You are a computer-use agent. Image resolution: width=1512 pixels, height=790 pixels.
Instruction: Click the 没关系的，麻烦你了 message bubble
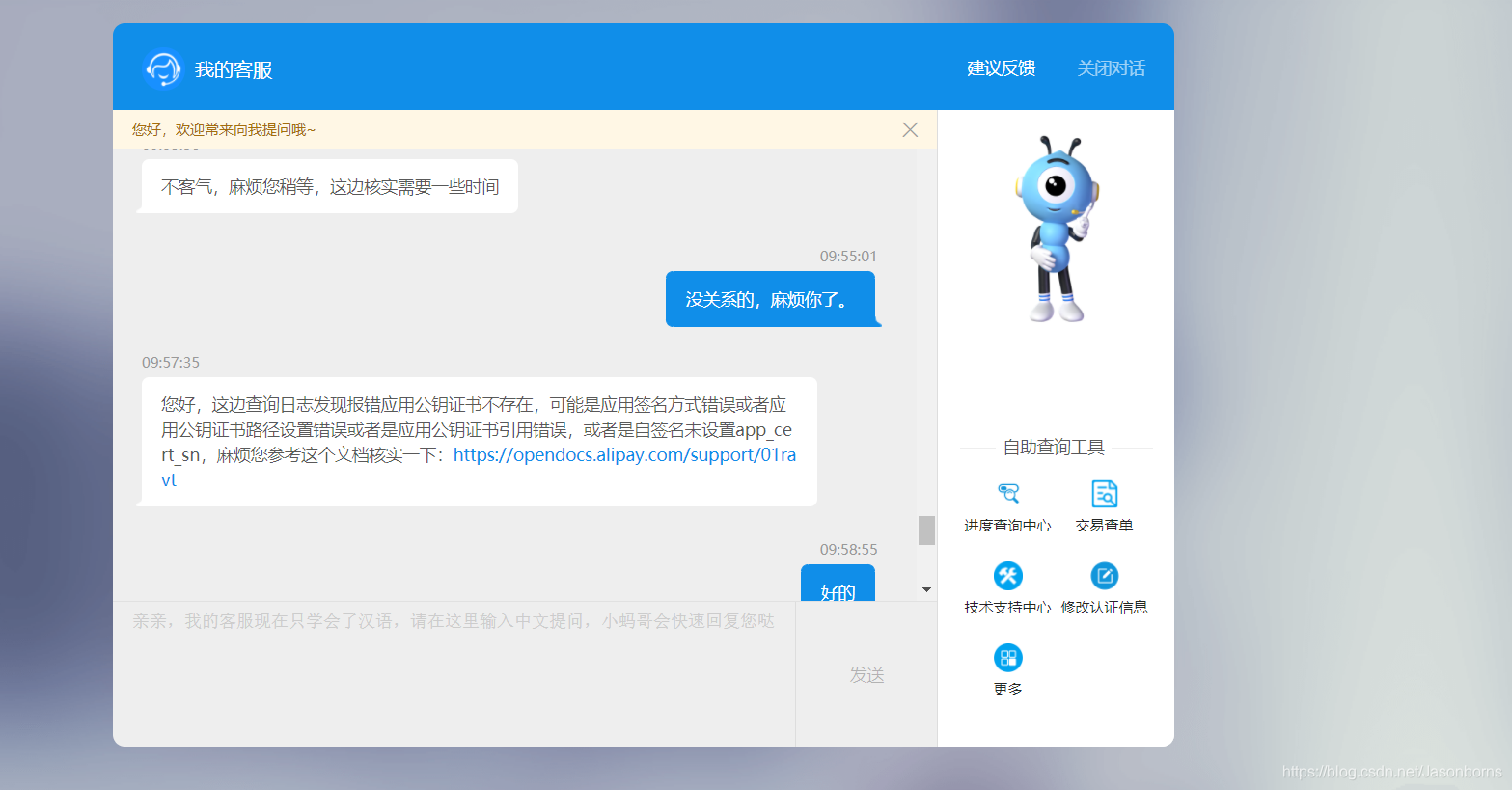click(x=771, y=299)
